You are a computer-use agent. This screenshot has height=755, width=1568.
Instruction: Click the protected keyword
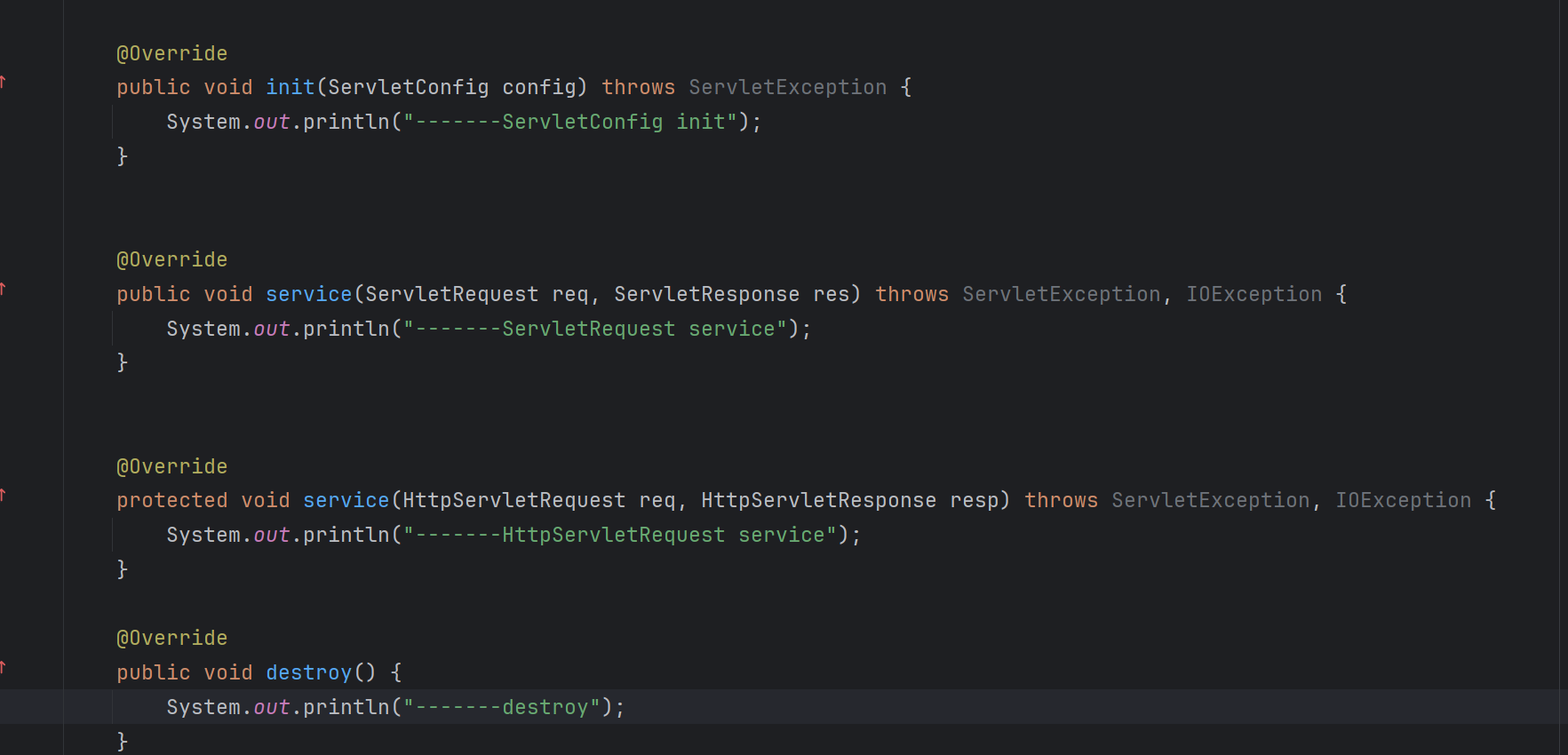tap(172, 500)
